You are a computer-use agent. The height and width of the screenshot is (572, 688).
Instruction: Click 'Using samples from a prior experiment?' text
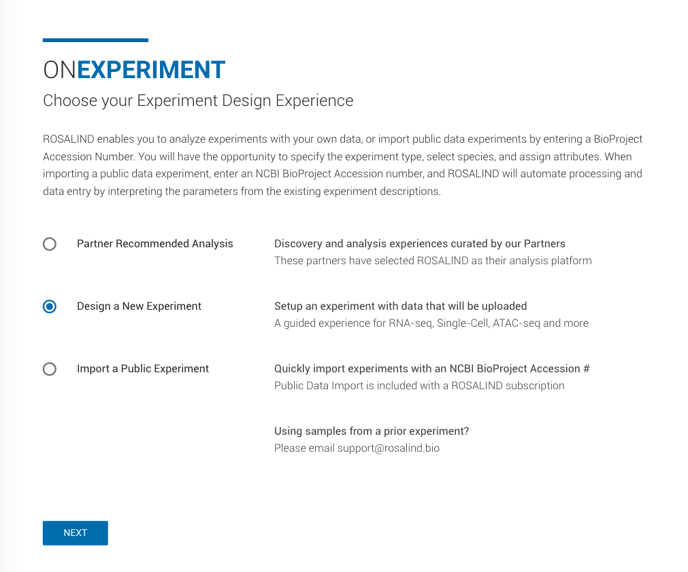click(x=372, y=431)
